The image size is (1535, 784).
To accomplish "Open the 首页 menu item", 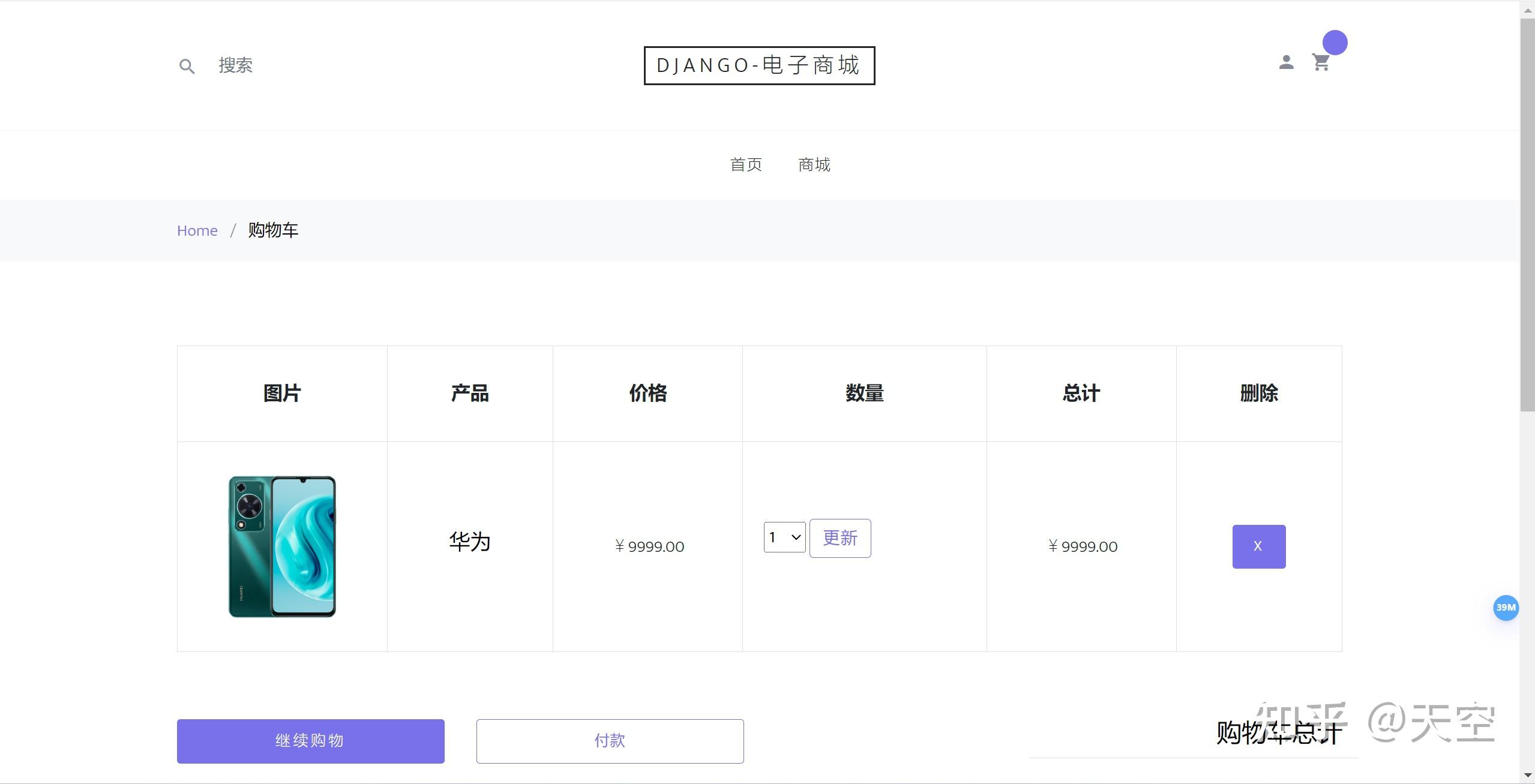I will tap(745, 164).
